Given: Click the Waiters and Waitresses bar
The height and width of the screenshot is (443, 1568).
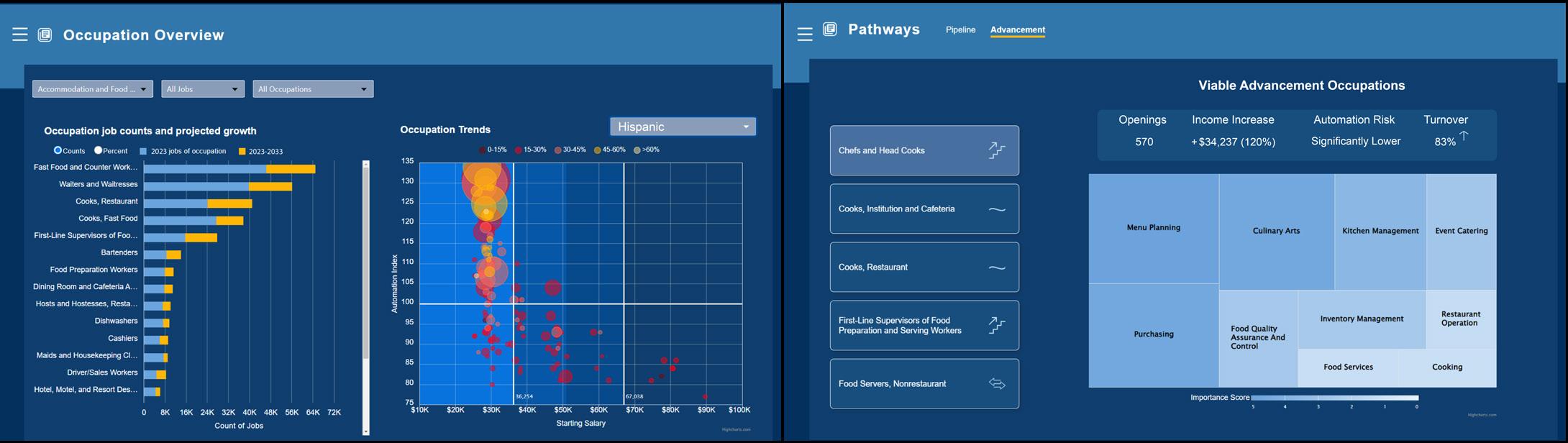Looking at the screenshot, I should (218, 186).
